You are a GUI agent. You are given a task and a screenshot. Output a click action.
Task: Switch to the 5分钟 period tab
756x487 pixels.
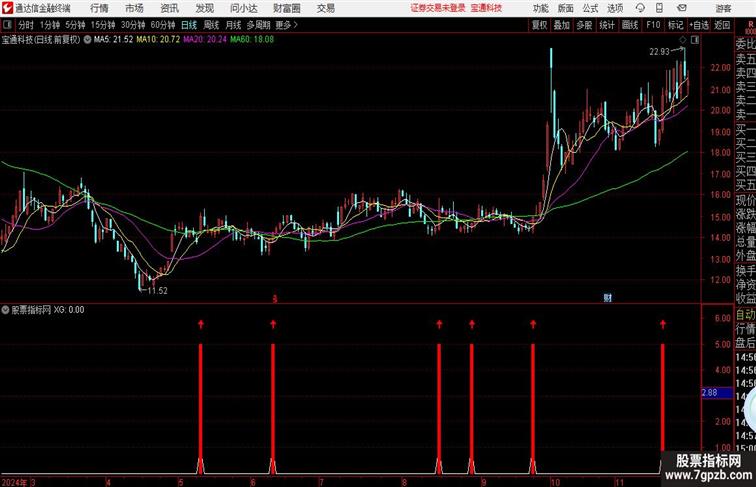[x=75, y=25]
